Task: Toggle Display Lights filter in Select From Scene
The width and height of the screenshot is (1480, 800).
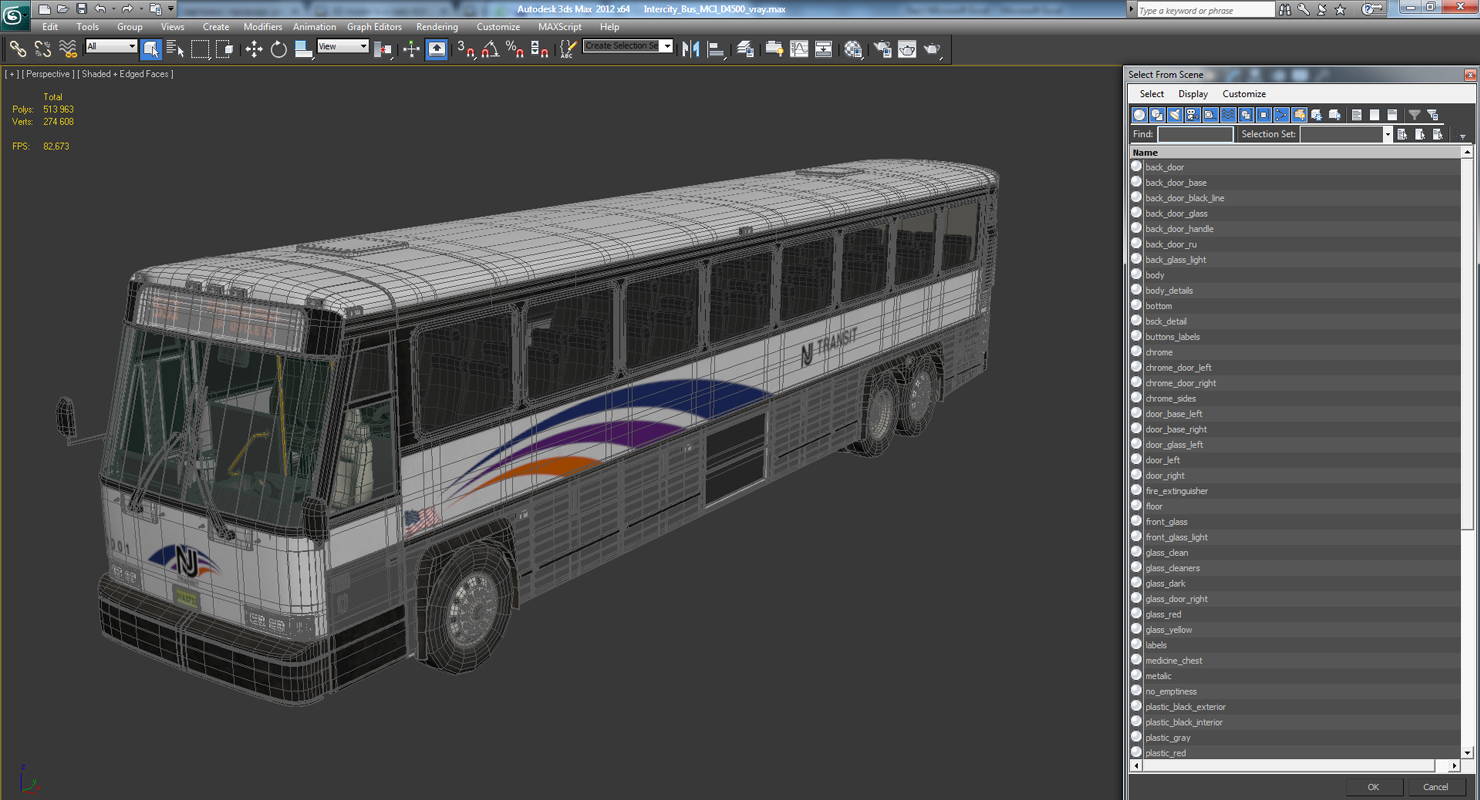Action: tap(1175, 115)
